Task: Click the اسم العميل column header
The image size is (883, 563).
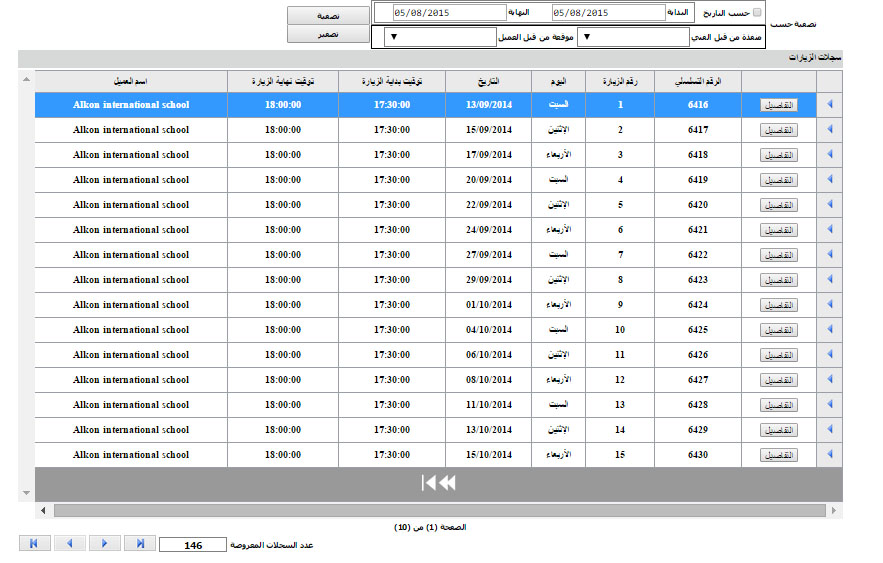Action: pyautogui.click(x=131, y=81)
